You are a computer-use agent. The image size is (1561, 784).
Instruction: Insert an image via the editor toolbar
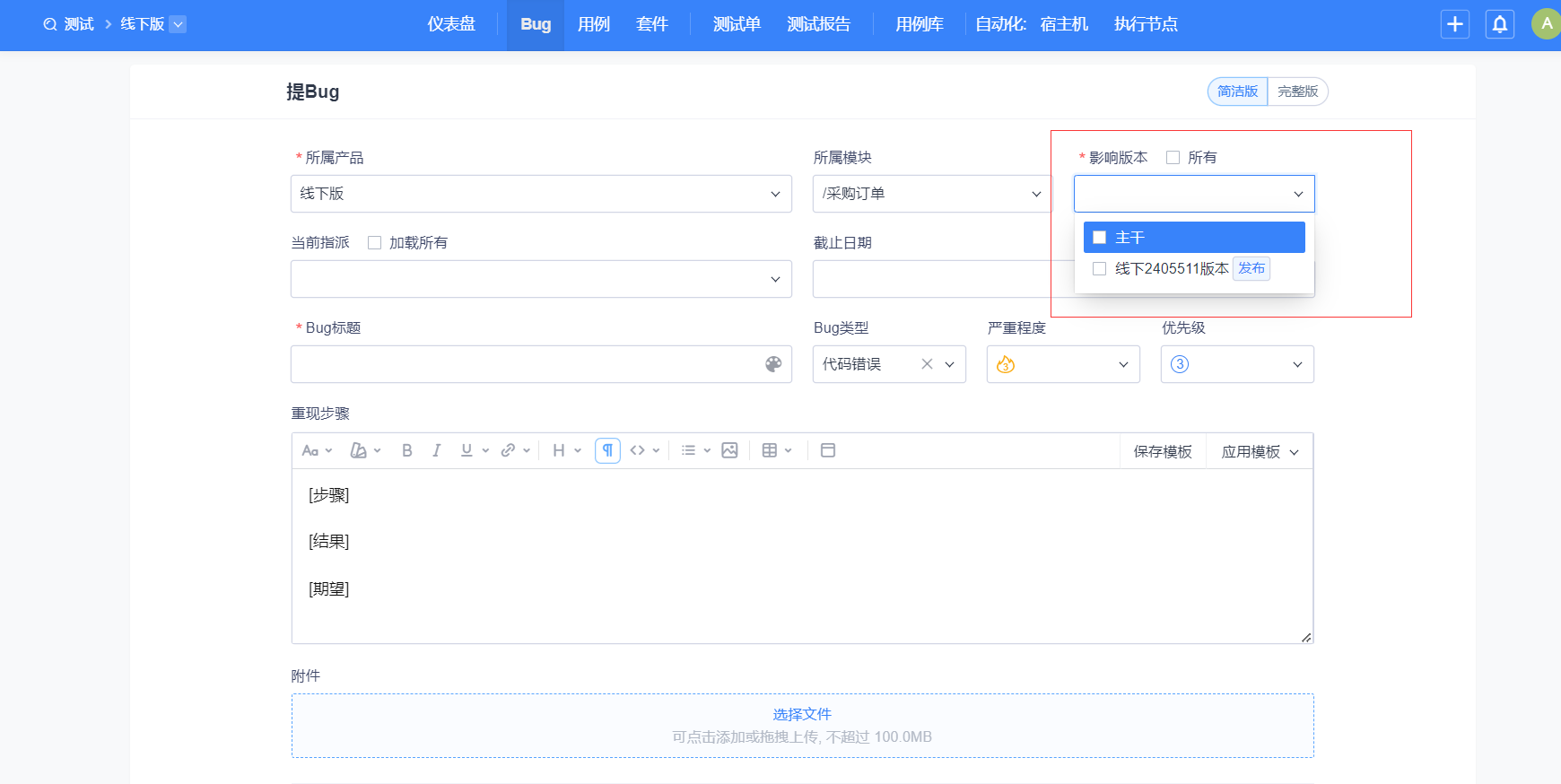coord(729,450)
